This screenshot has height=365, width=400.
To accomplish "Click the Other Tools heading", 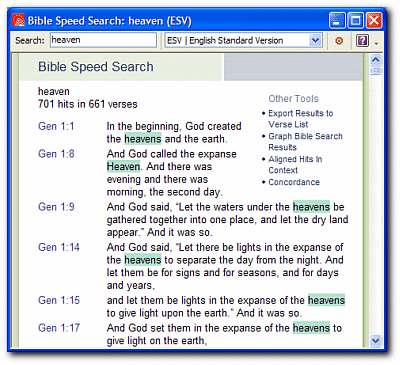I will coord(293,99).
